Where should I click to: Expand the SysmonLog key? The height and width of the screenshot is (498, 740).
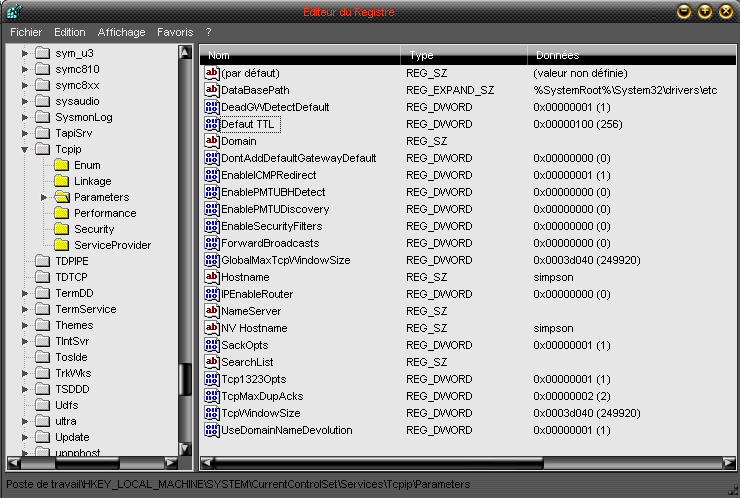[25, 117]
